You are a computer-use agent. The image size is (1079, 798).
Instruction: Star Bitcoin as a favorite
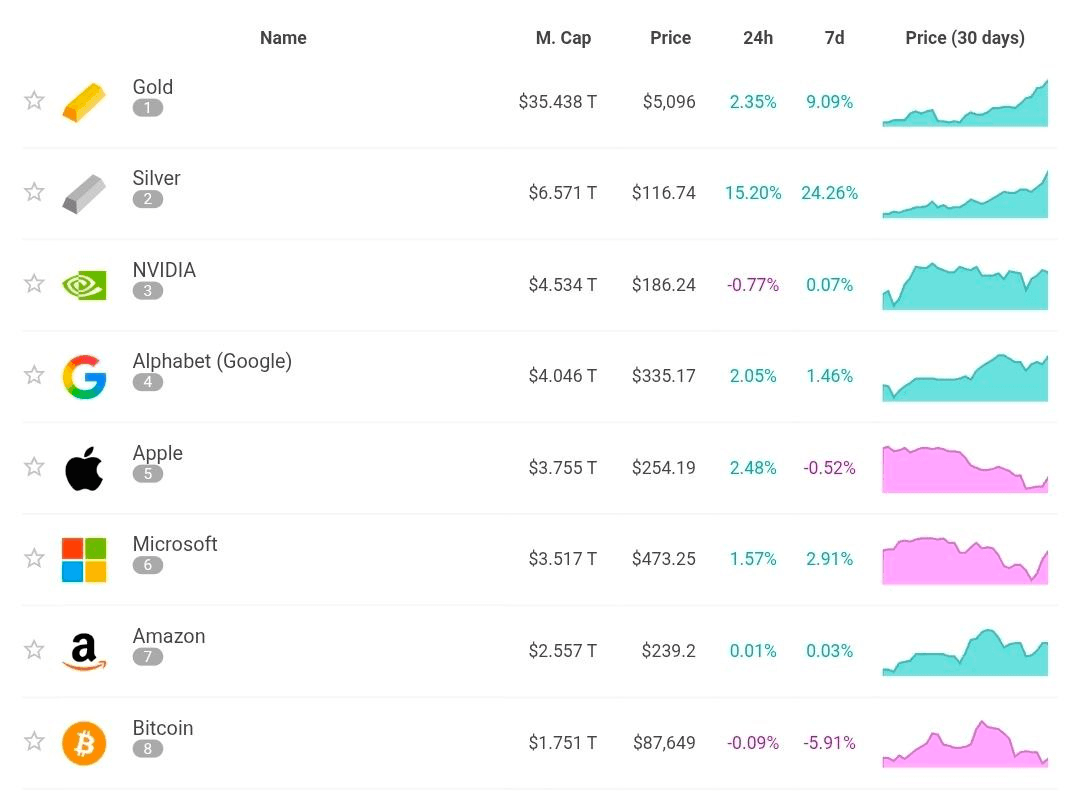[34, 742]
